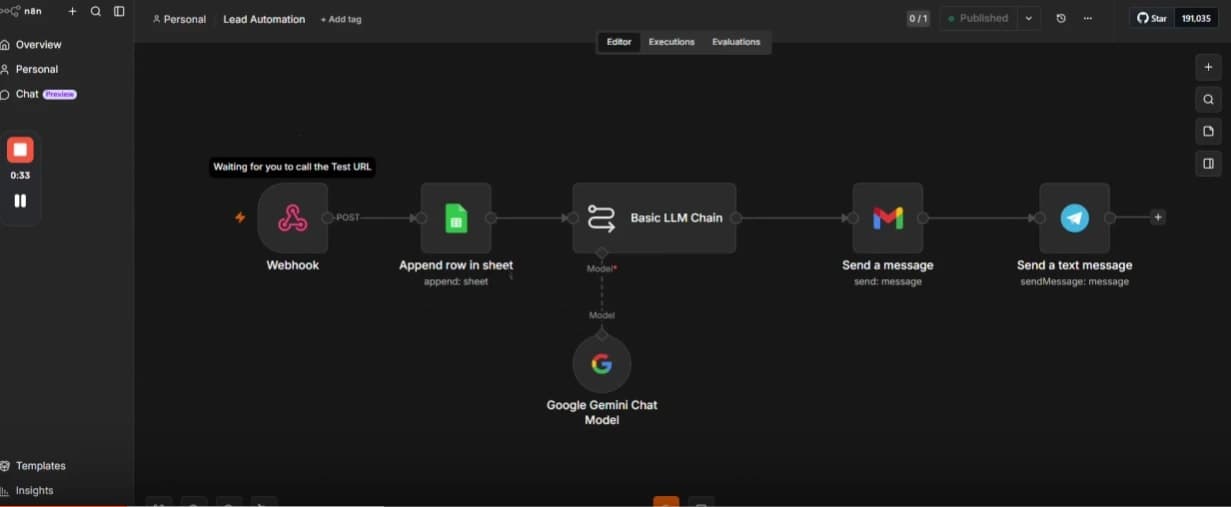The width and height of the screenshot is (1231, 507).
Task: Expand the Published dropdown arrow
Action: (1029, 18)
